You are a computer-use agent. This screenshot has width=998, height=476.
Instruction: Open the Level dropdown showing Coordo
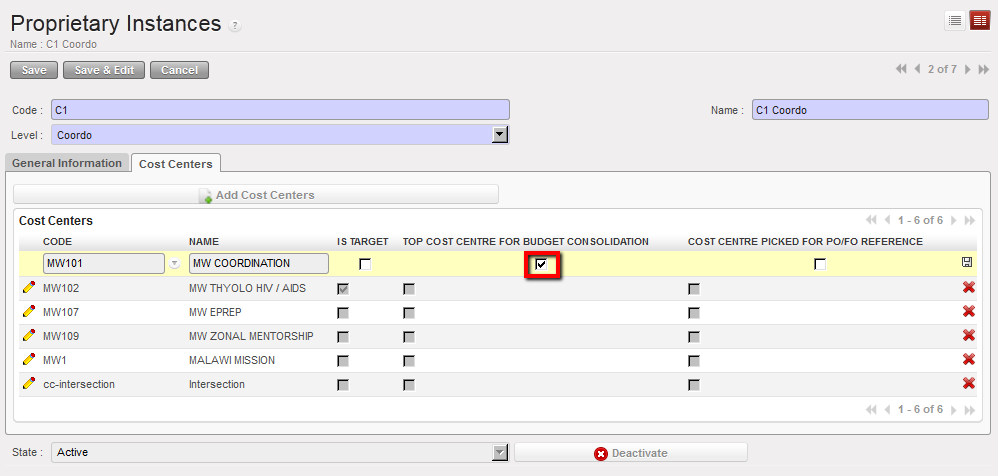coord(500,134)
